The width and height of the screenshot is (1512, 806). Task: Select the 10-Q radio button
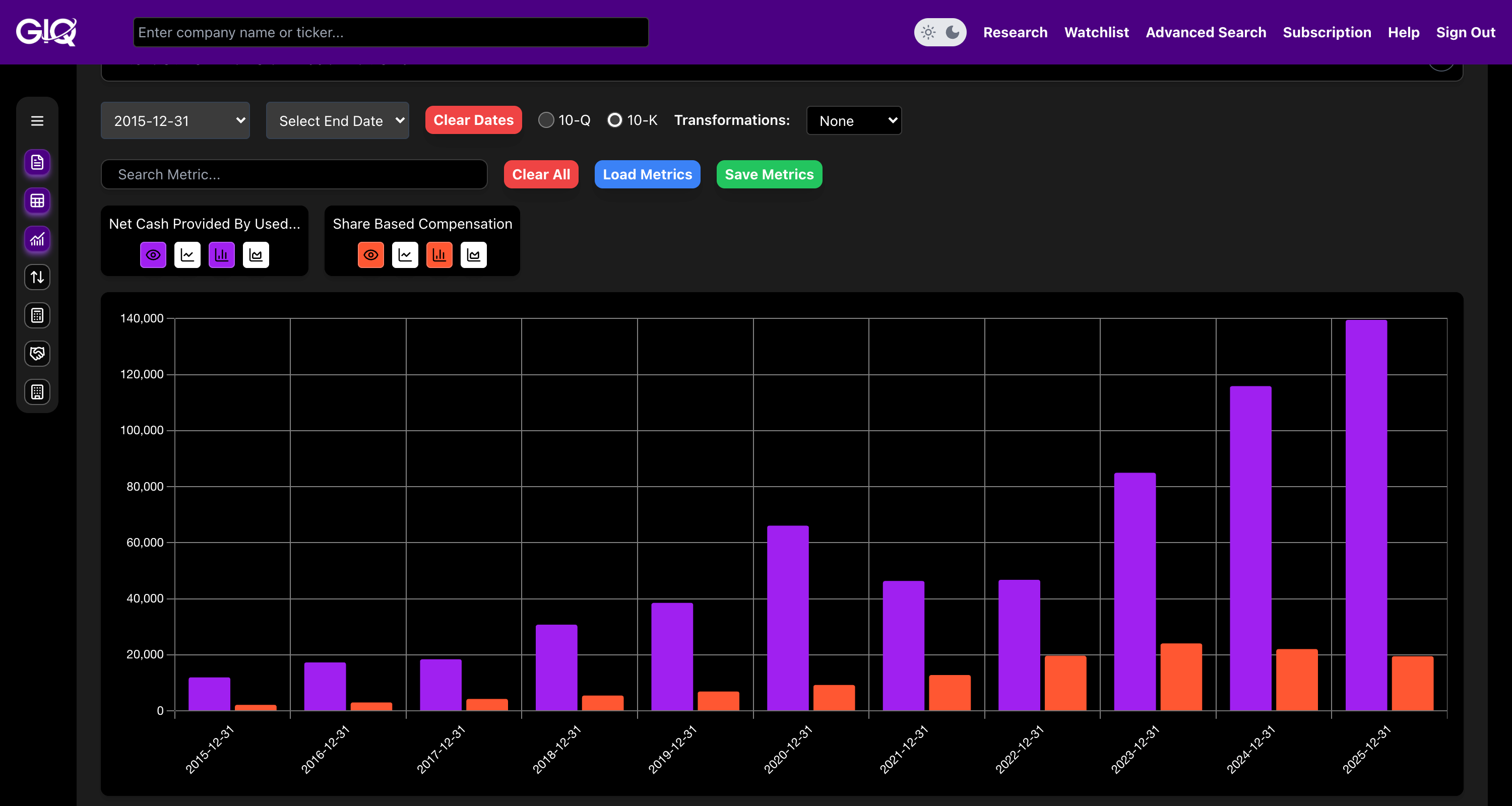pyautogui.click(x=546, y=120)
